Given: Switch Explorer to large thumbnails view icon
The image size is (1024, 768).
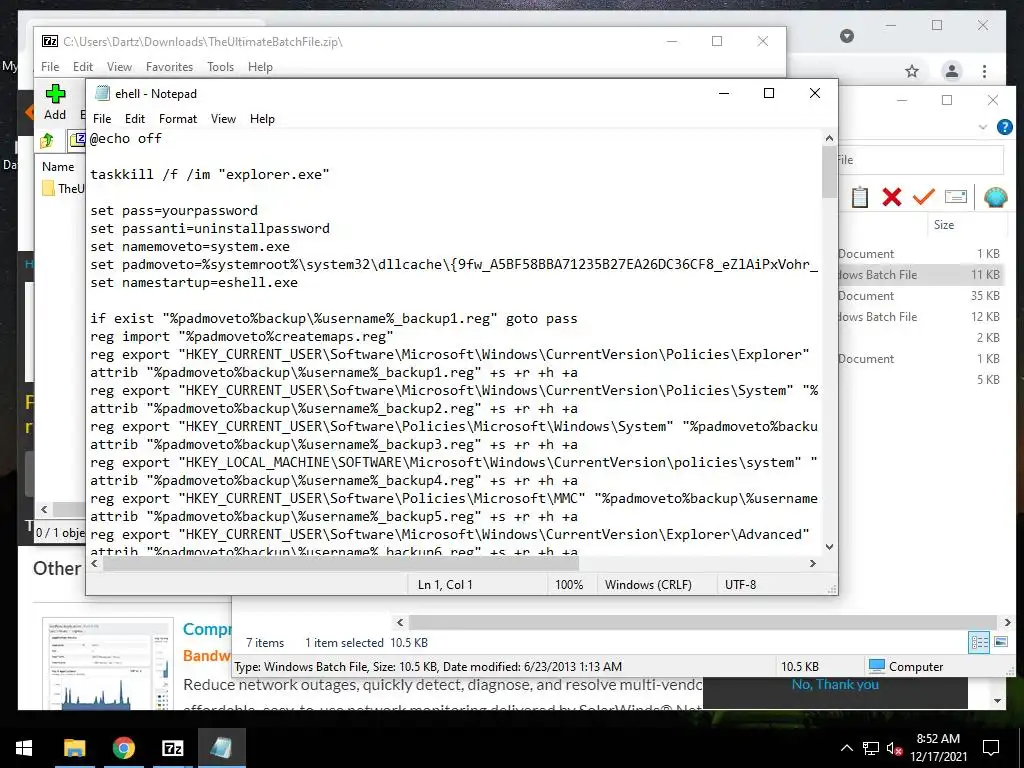Looking at the screenshot, I should [x=1000, y=643].
